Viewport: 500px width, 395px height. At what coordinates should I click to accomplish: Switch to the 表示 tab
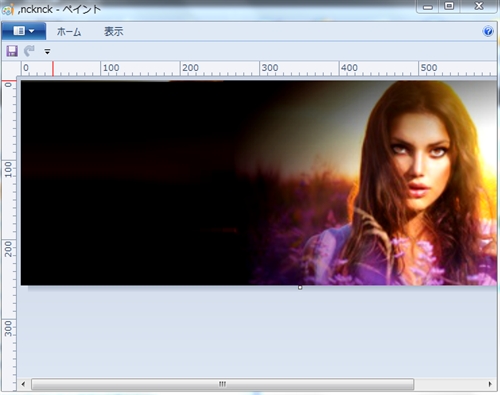coord(114,32)
